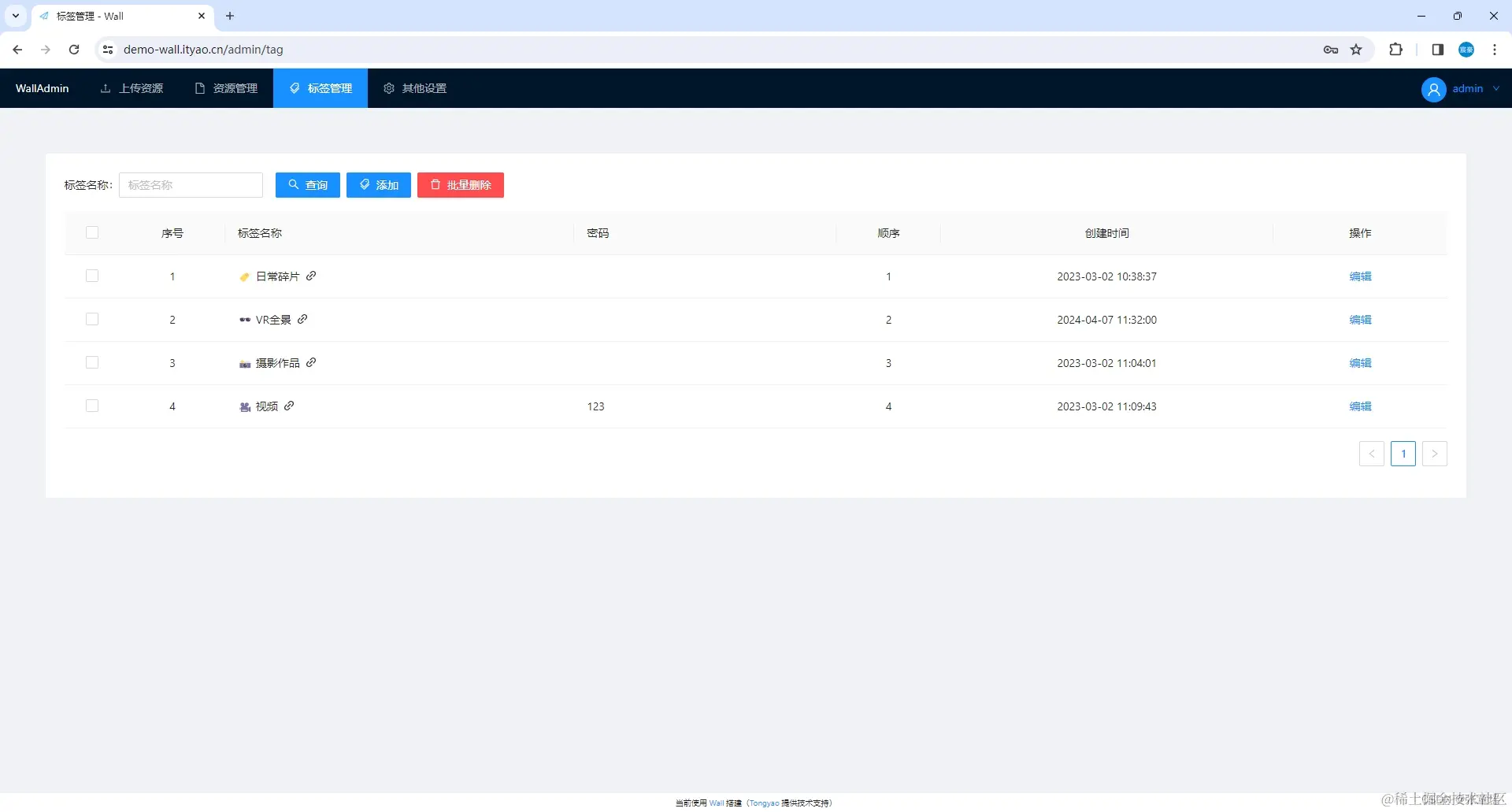Click the camera emoji of 摄影作品

(245, 363)
